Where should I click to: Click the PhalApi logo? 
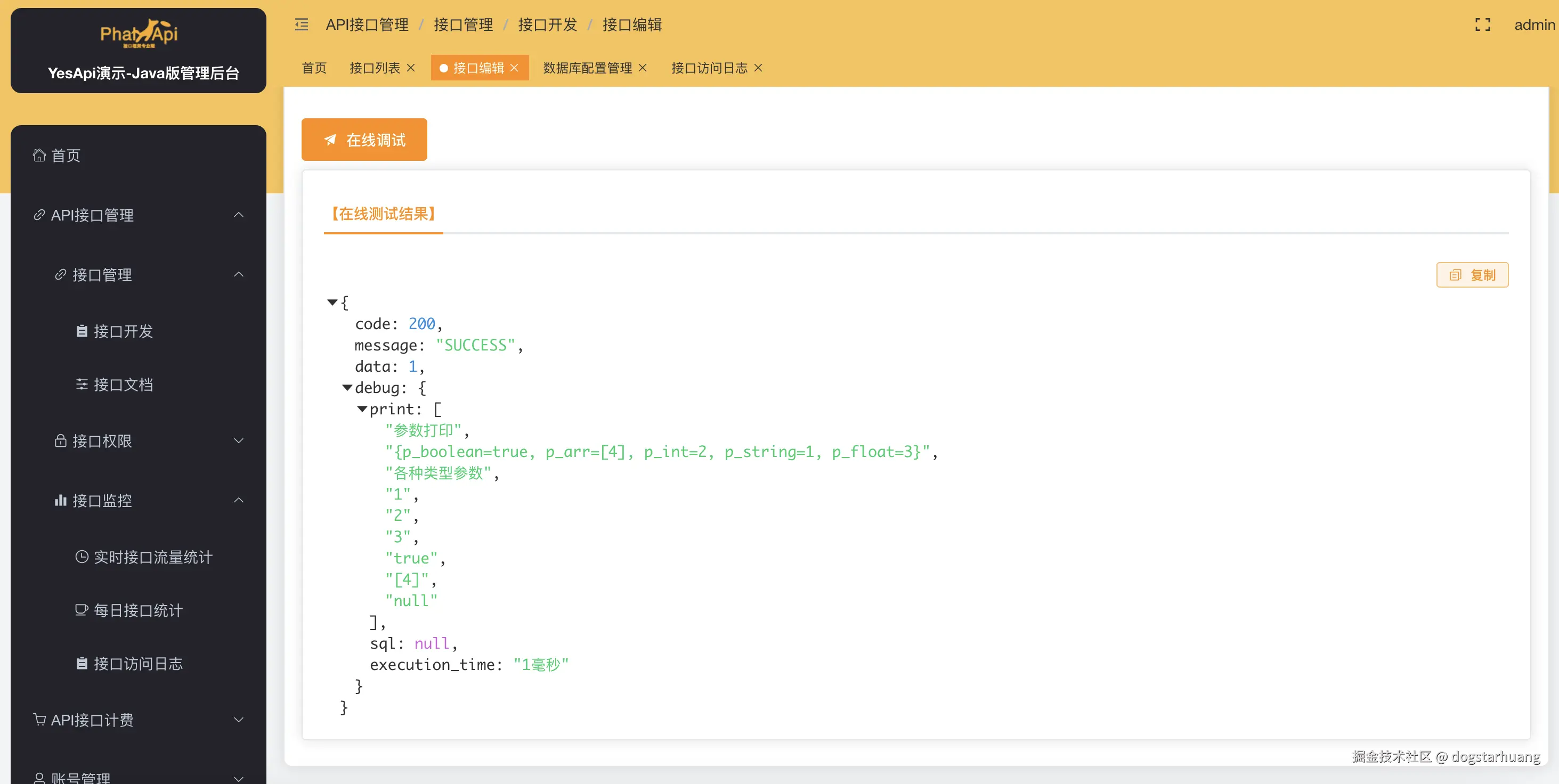[x=139, y=34]
